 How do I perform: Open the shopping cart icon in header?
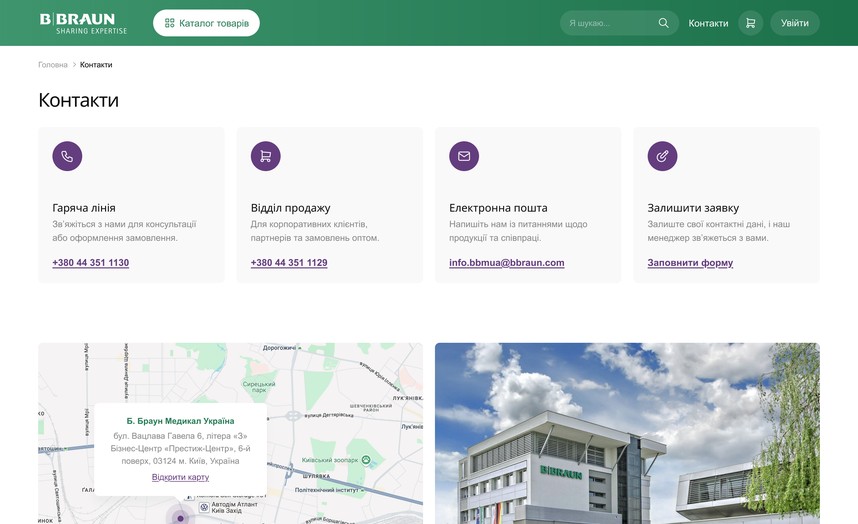click(x=750, y=23)
